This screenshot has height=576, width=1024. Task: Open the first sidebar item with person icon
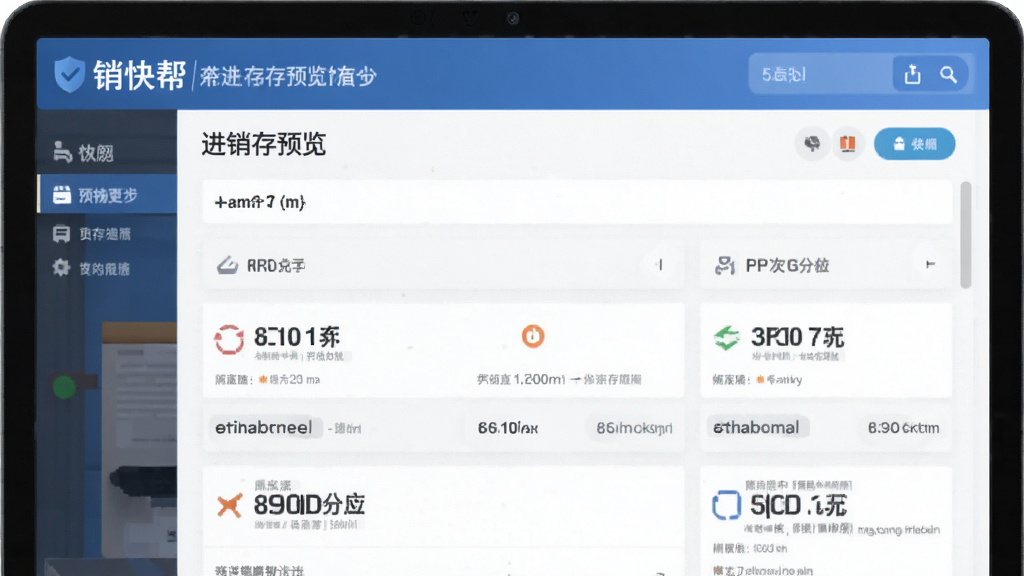[x=106, y=153]
